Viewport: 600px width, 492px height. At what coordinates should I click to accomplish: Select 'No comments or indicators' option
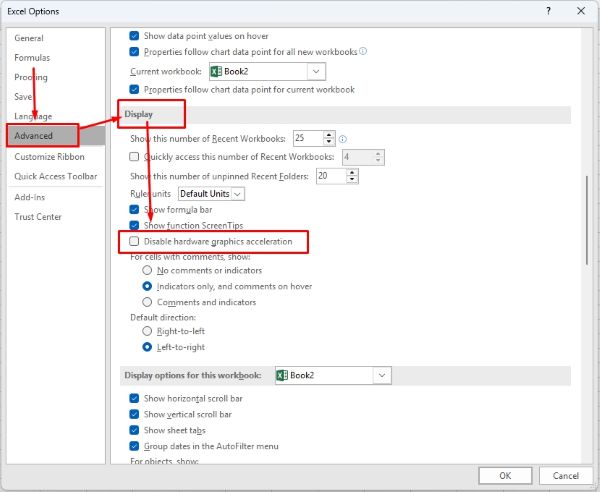coord(147,270)
